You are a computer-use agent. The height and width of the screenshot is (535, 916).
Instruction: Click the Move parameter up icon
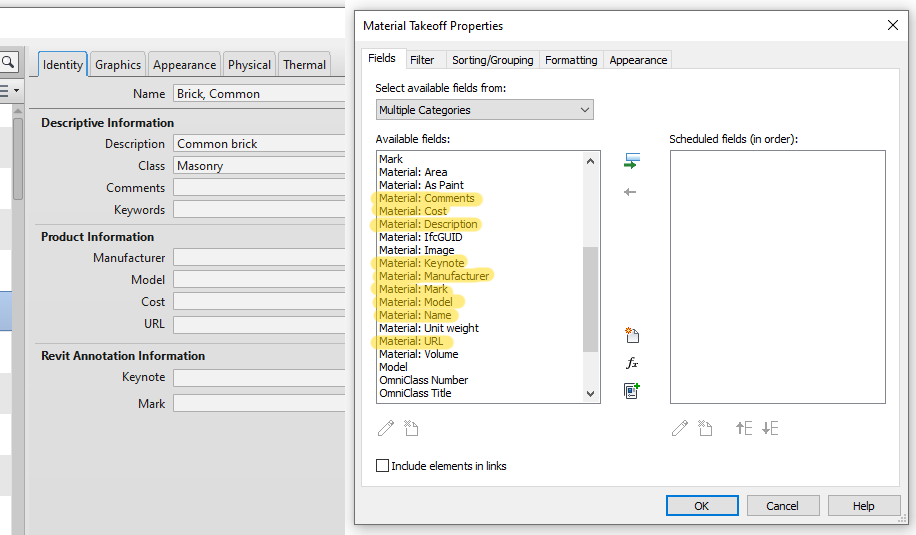click(744, 428)
